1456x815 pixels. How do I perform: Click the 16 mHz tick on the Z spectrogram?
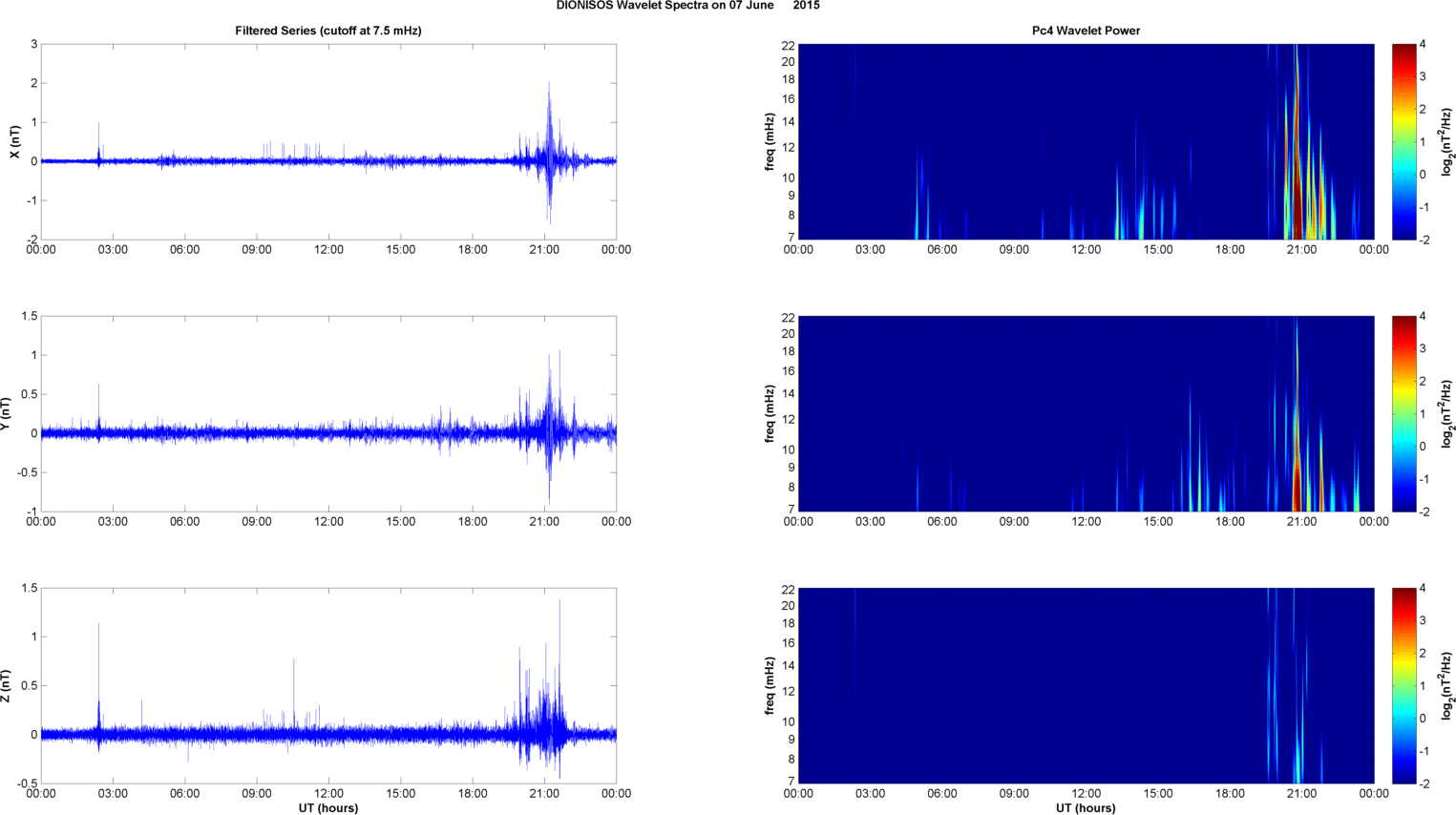[789, 643]
